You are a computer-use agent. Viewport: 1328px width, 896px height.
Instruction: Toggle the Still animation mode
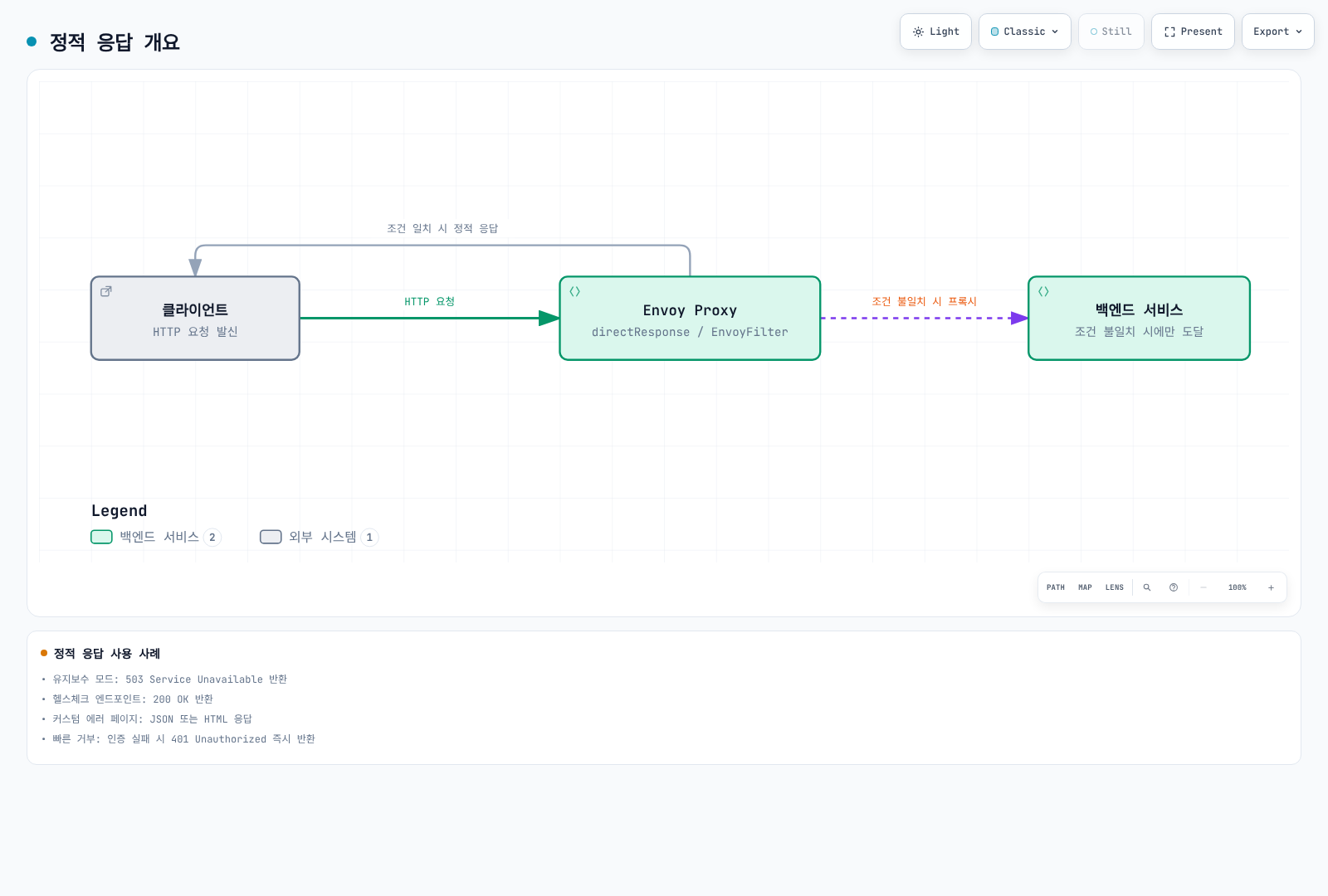coord(1111,32)
